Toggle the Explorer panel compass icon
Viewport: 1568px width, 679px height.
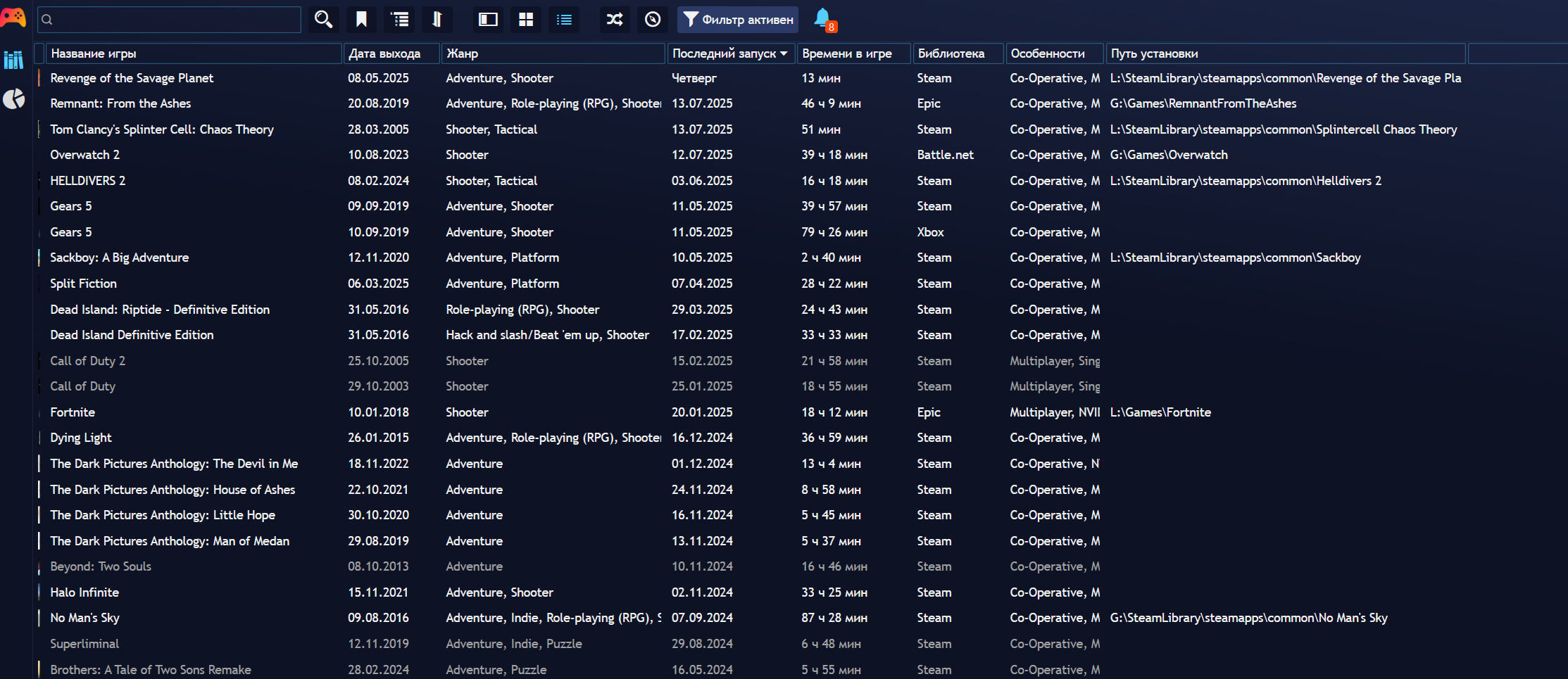click(653, 20)
